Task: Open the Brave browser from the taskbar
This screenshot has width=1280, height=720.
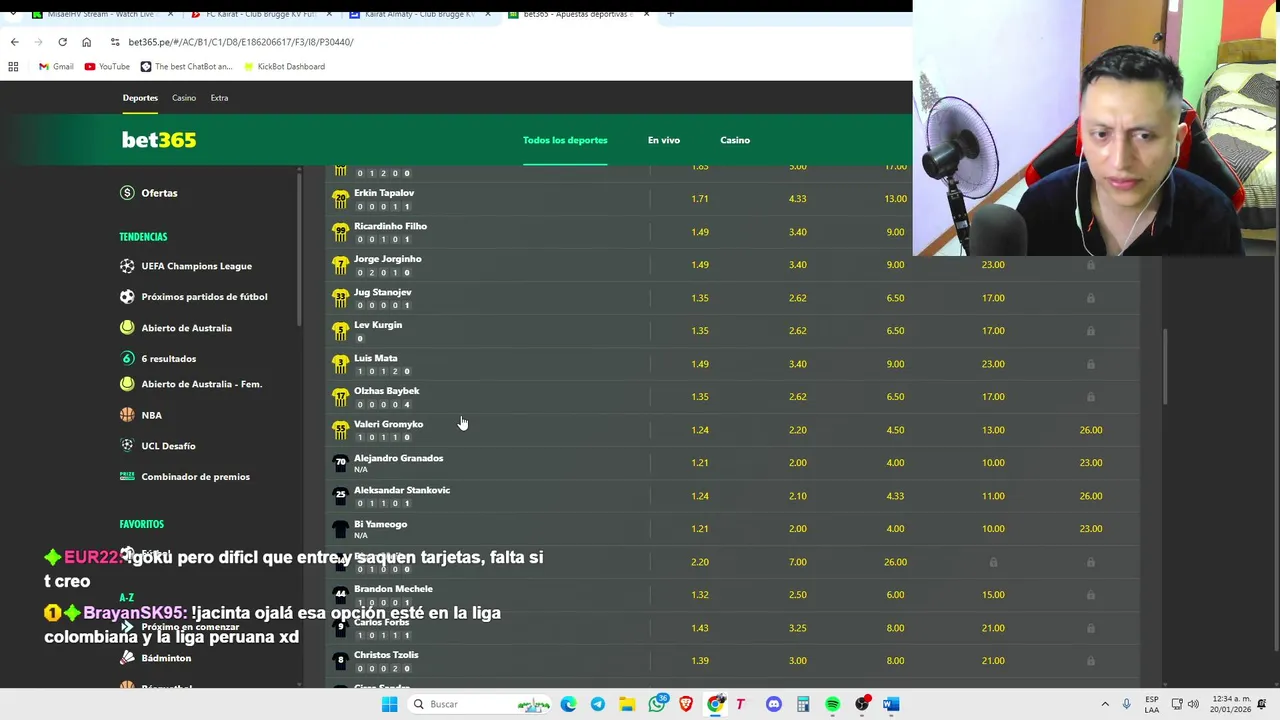Action: click(x=686, y=704)
